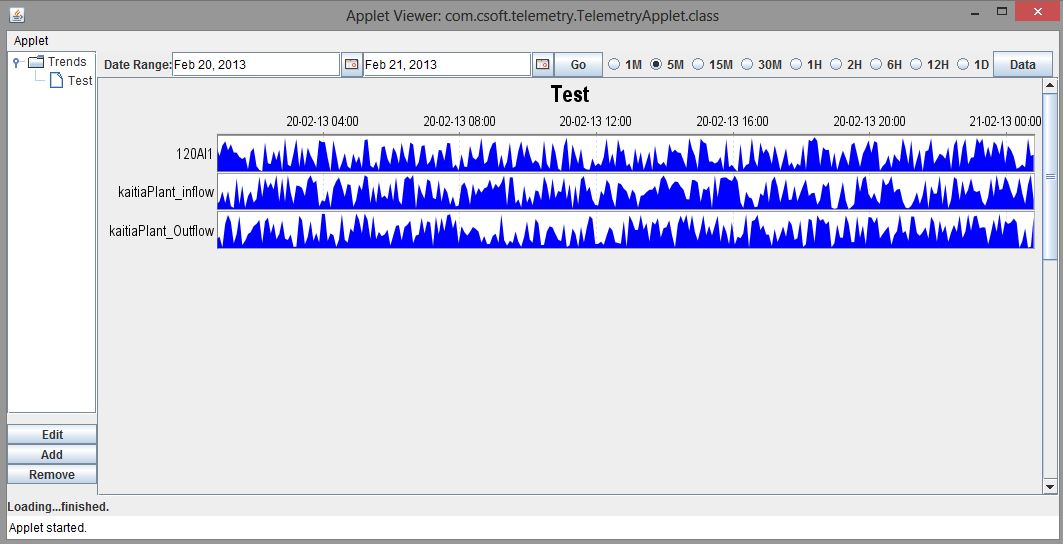The width and height of the screenshot is (1063, 544).
Task: Click the Add trend button
Action: point(52,454)
